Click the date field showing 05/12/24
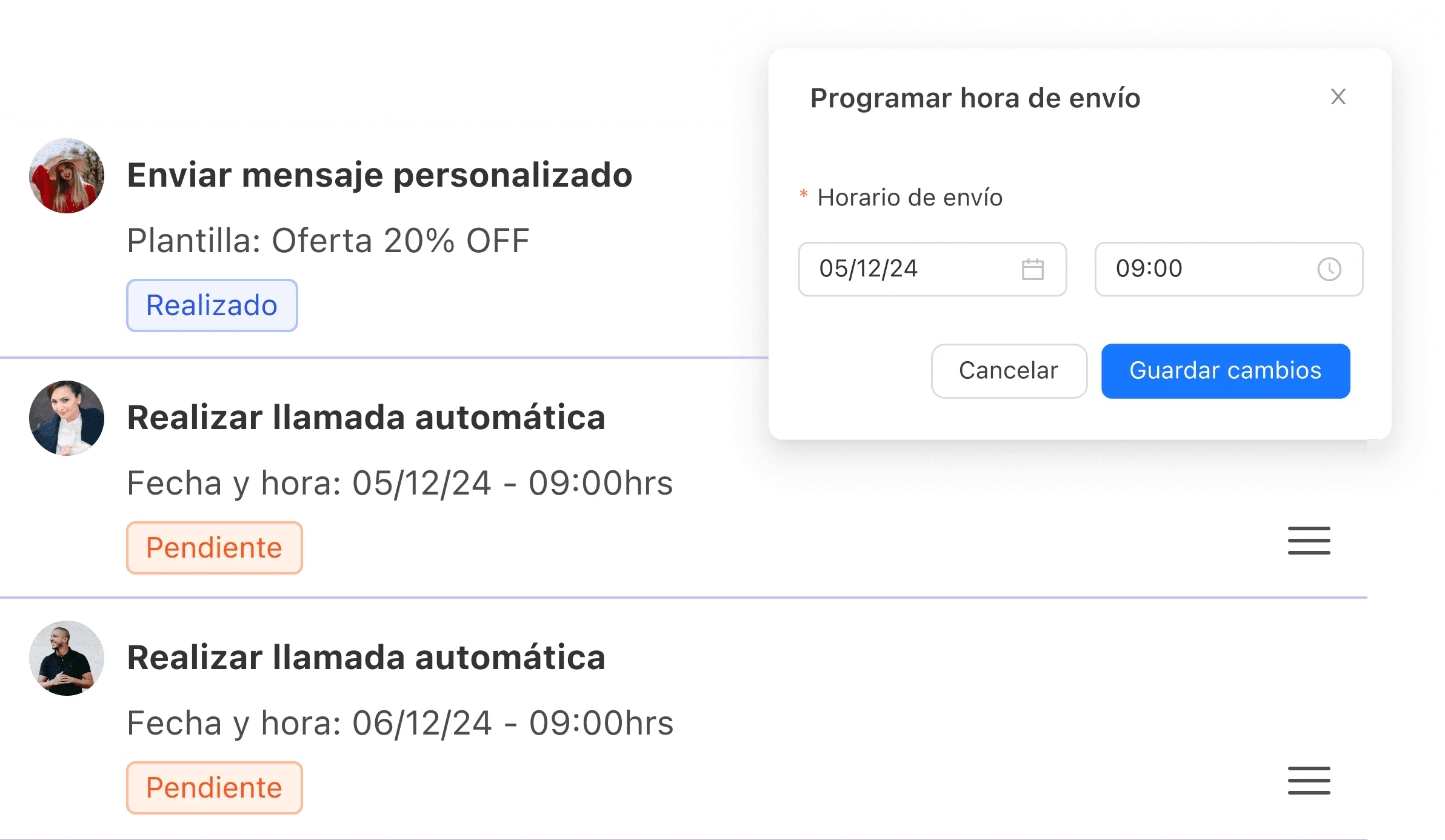This screenshot has width=1445, height=840. tap(909, 269)
